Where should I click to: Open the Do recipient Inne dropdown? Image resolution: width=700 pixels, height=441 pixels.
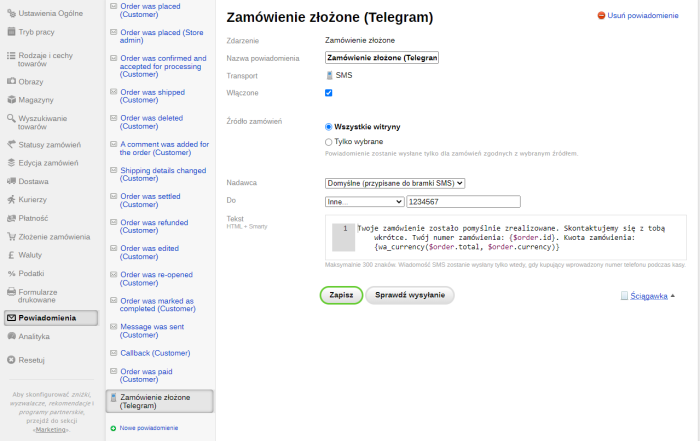tap(363, 201)
